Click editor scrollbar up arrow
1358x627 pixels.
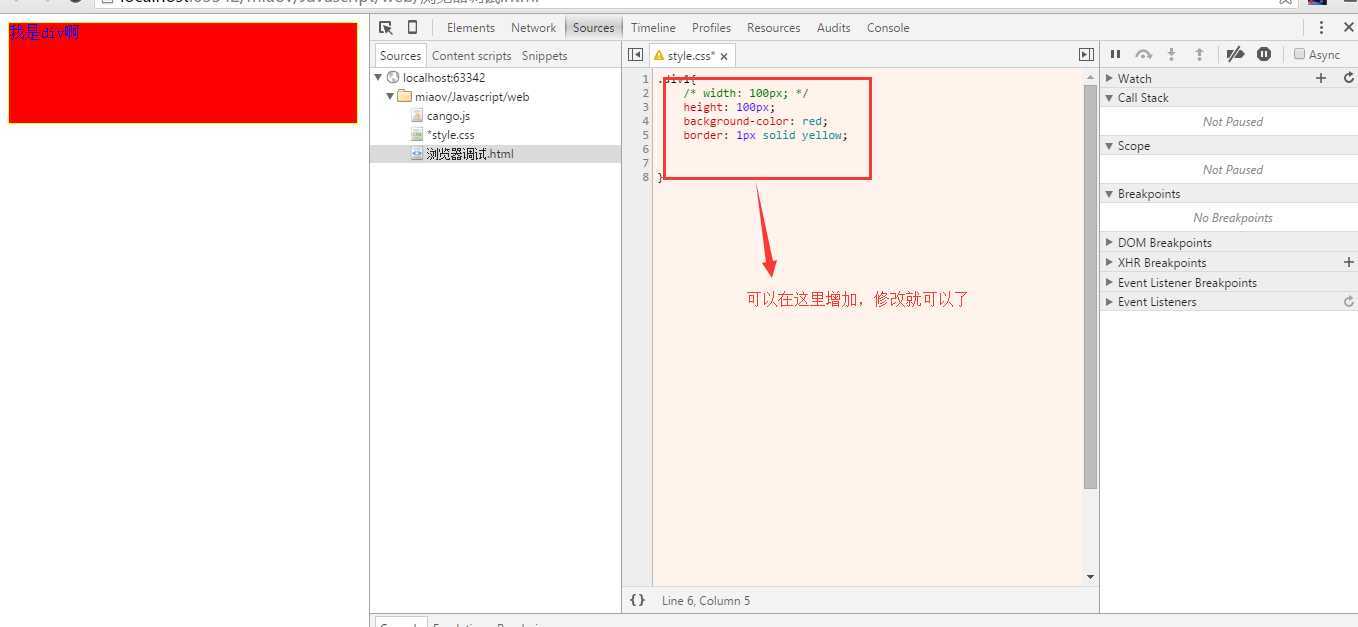pos(1090,77)
